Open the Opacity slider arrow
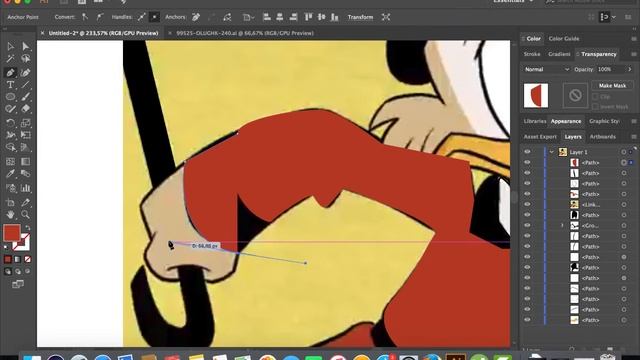Screen dimensions: 640x360 pyautogui.click(x=629, y=69)
